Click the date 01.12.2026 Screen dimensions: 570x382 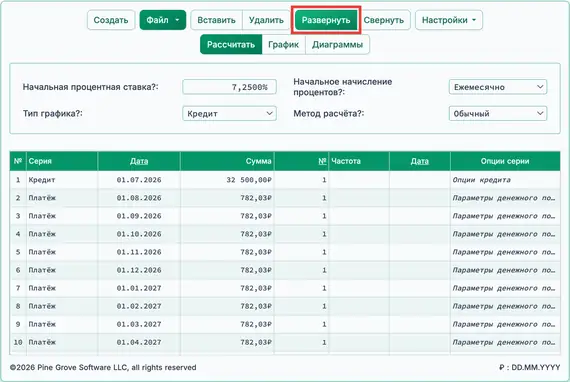point(139,270)
